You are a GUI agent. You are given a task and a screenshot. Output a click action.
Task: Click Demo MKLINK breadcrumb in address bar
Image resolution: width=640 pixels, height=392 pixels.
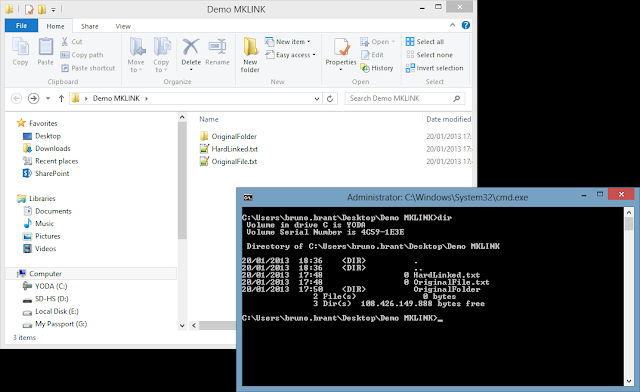point(116,98)
